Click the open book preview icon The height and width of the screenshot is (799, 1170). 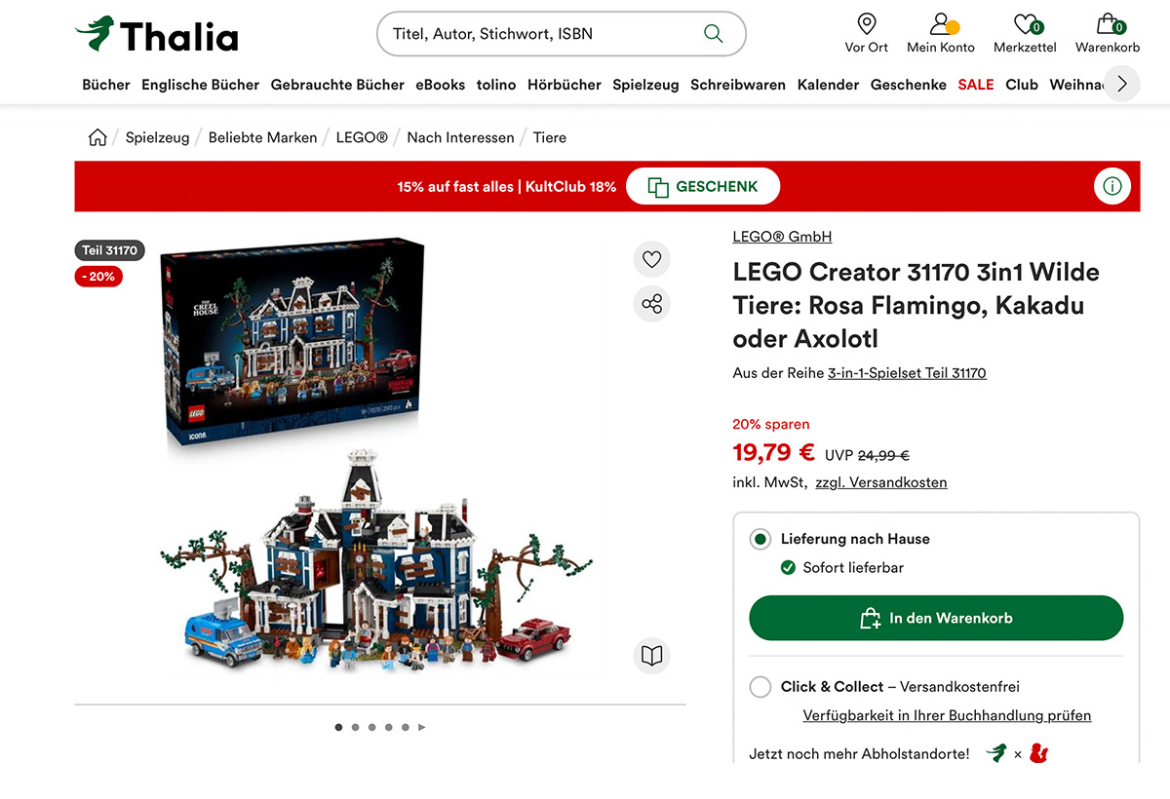(x=652, y=656)
